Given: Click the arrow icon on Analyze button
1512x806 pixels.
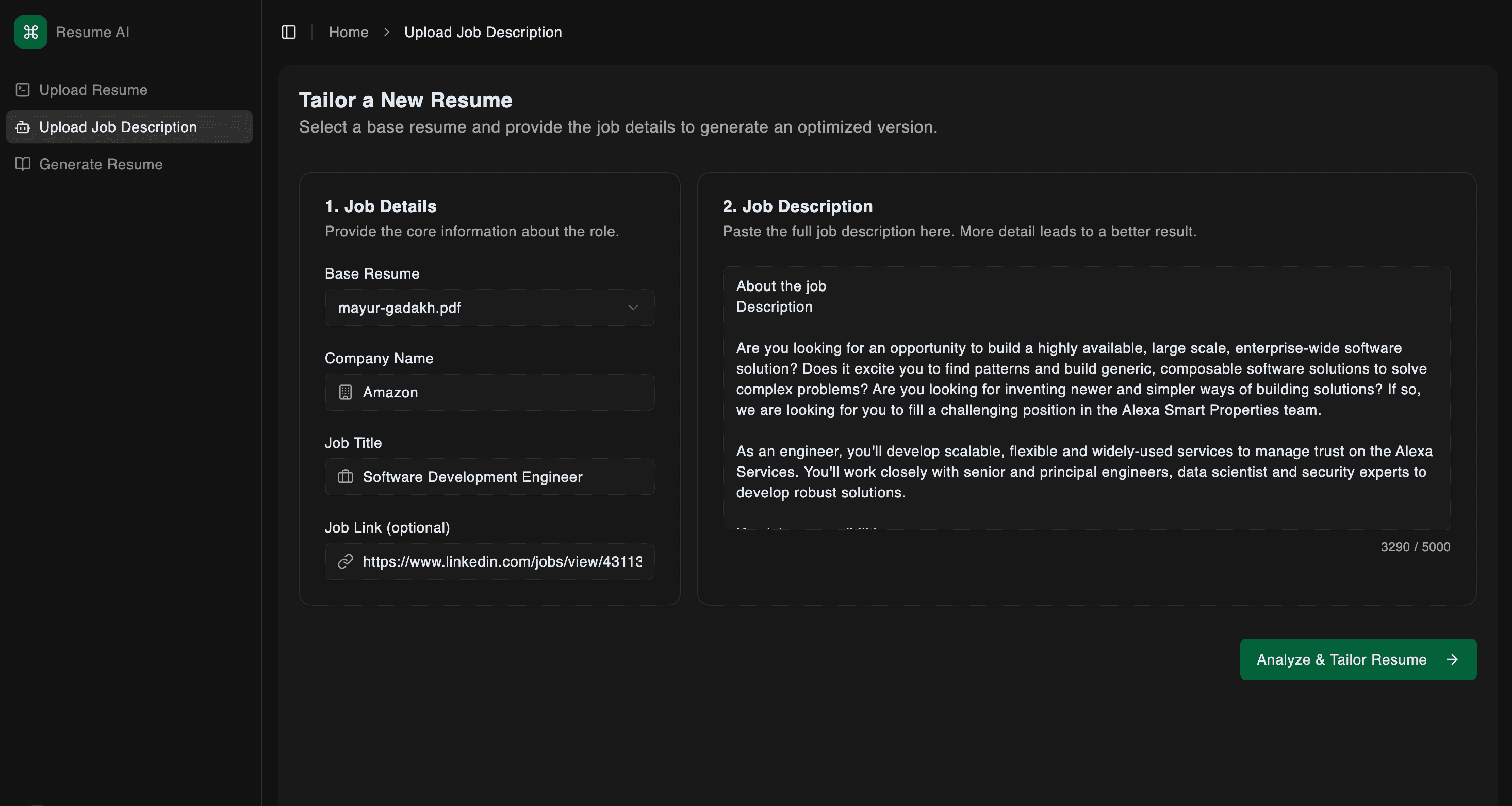Looking at the screenshot, I should point(1453,659).
